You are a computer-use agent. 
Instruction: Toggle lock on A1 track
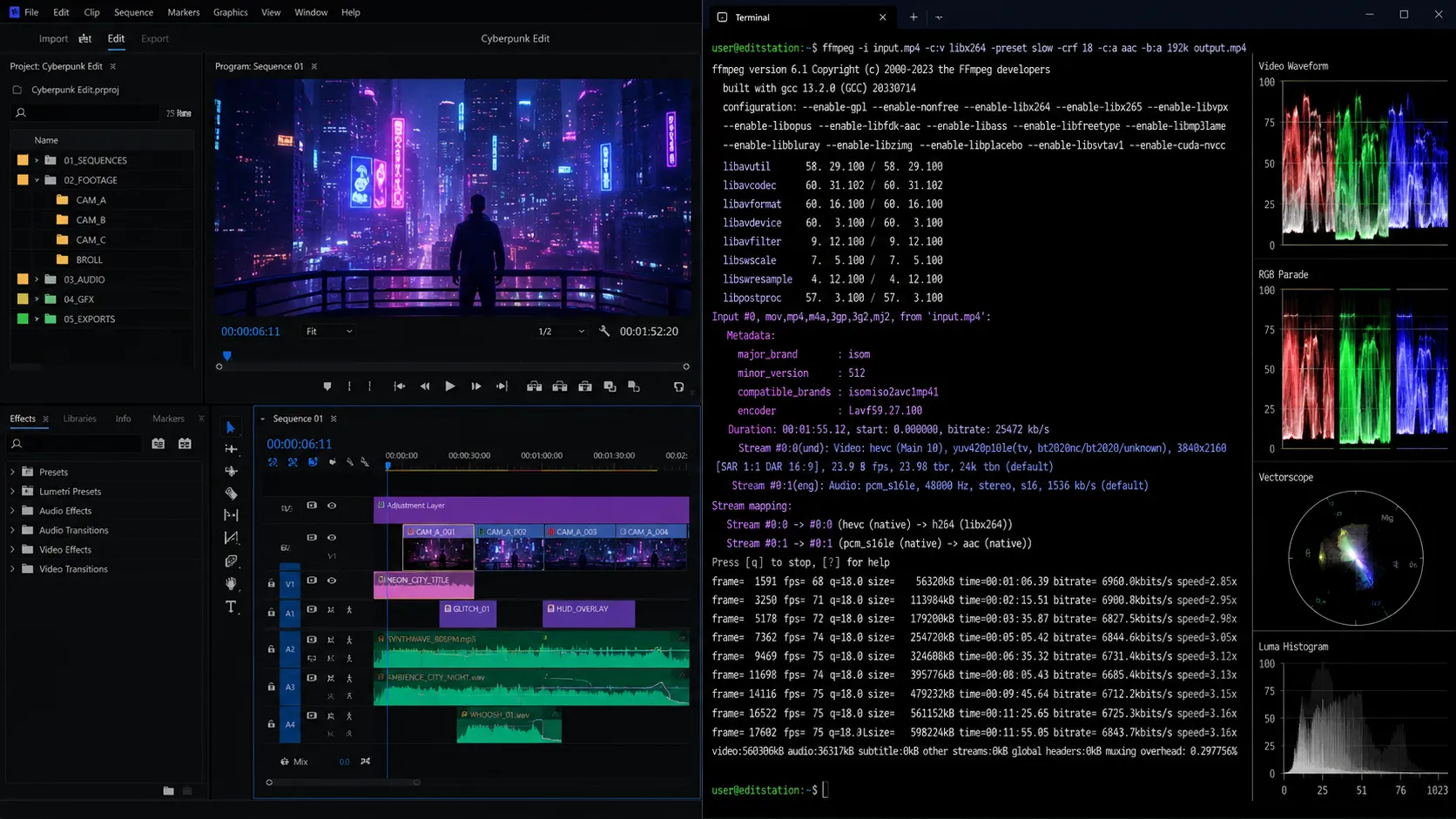(x=271, y=613)
